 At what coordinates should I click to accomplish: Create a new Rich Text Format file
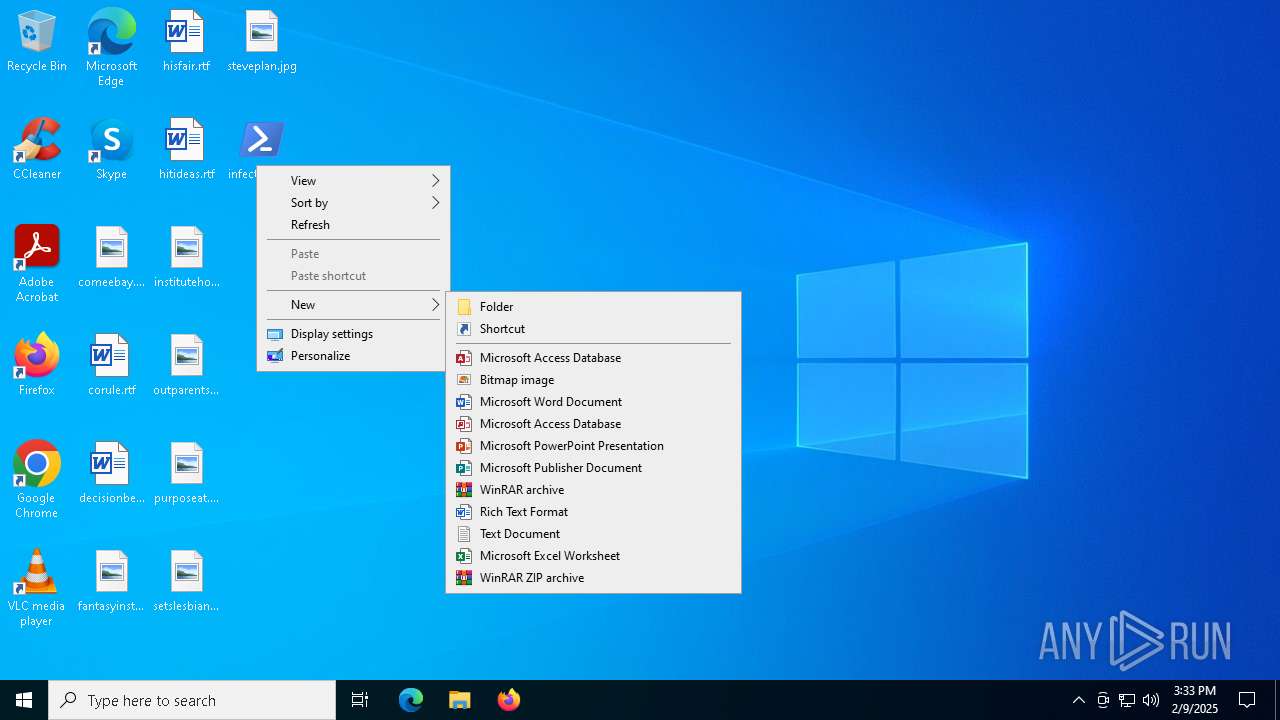tap(593, 512)
